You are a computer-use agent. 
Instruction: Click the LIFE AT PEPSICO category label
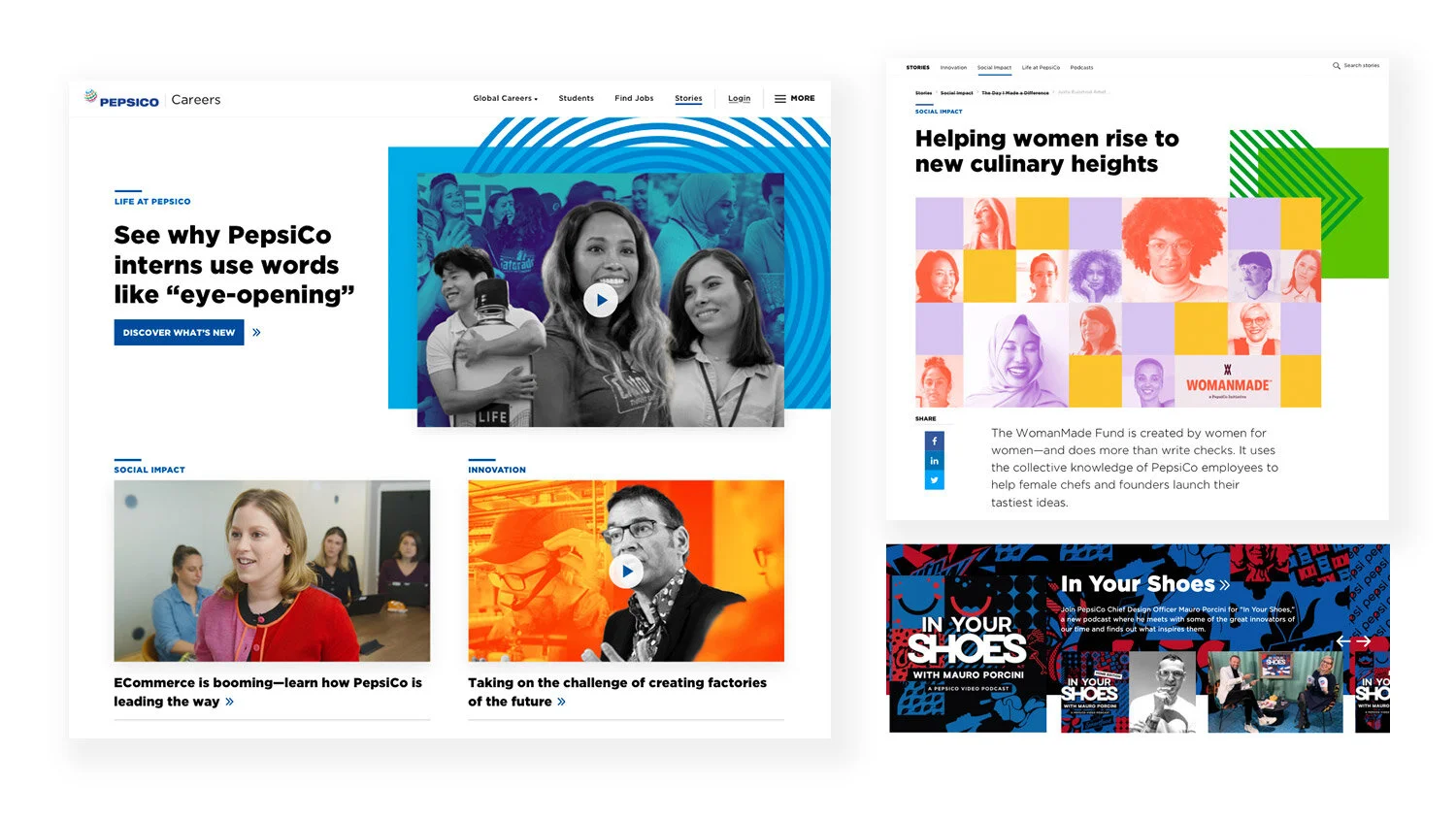click(152, 202)
